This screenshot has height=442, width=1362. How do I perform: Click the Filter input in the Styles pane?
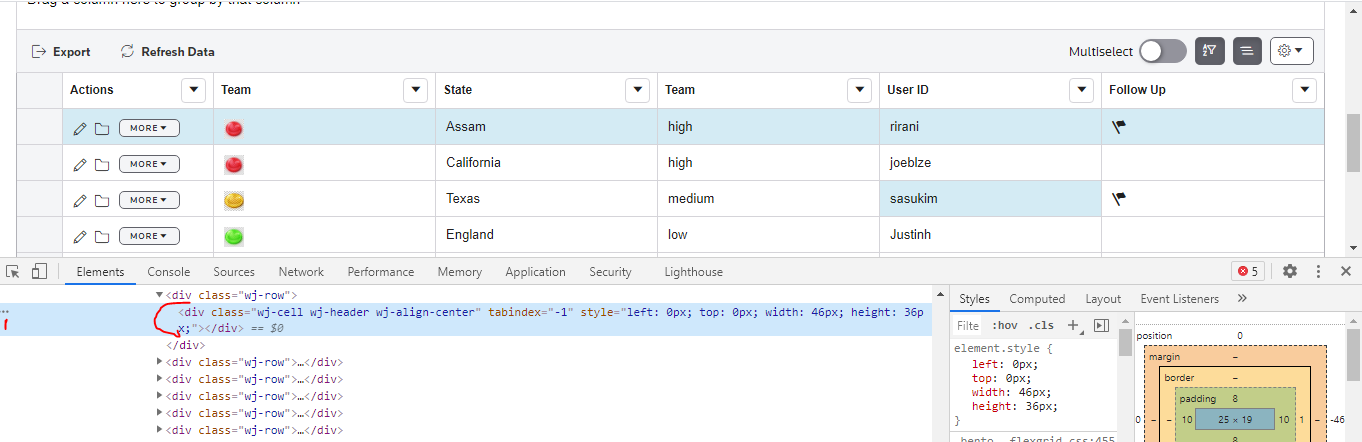click(x=968, y=325)
